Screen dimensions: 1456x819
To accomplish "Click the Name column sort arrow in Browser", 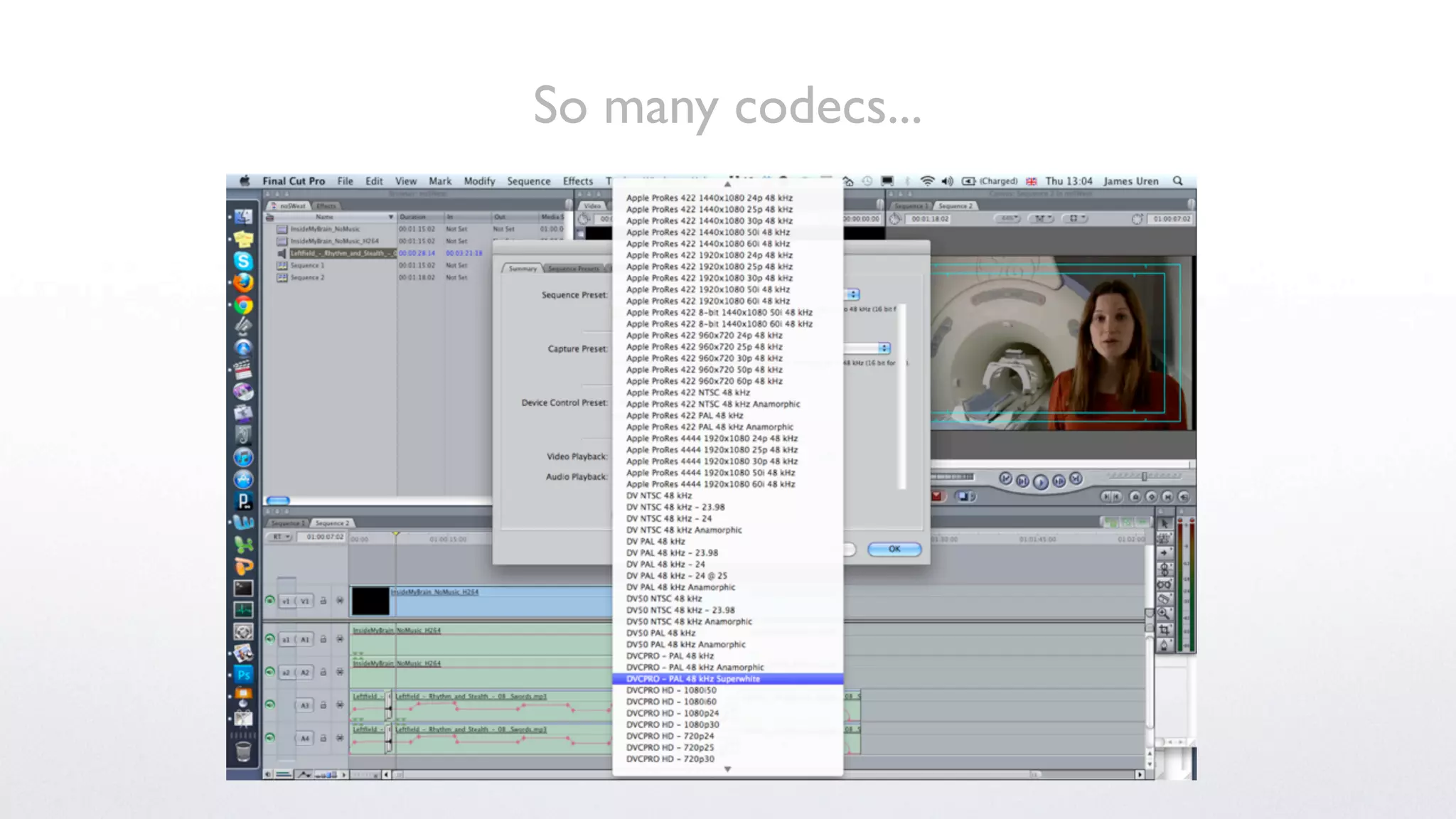I will (x=390, y=217).
